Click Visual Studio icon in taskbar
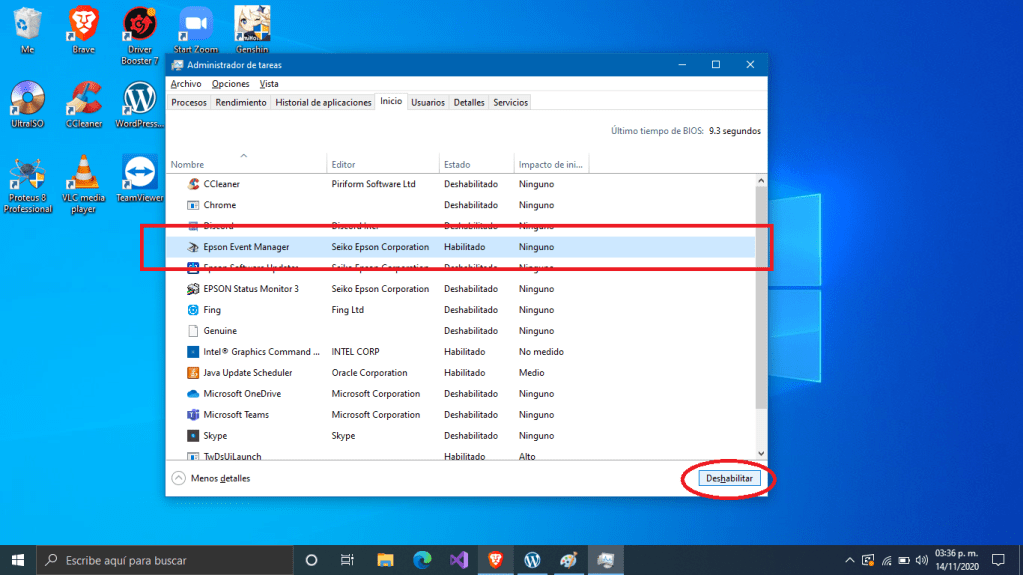The image size is (1023, 575). 458,560
